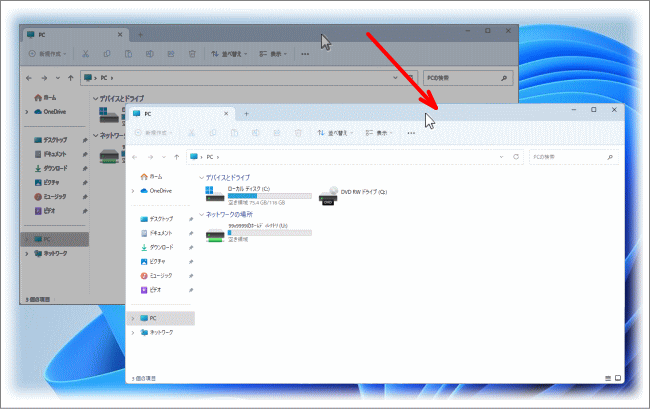The height and width of the screenshot is (409, 650).
Task: Click the Delete trash icon in front window
Action: pyautogui.click(x=298, y=133)
